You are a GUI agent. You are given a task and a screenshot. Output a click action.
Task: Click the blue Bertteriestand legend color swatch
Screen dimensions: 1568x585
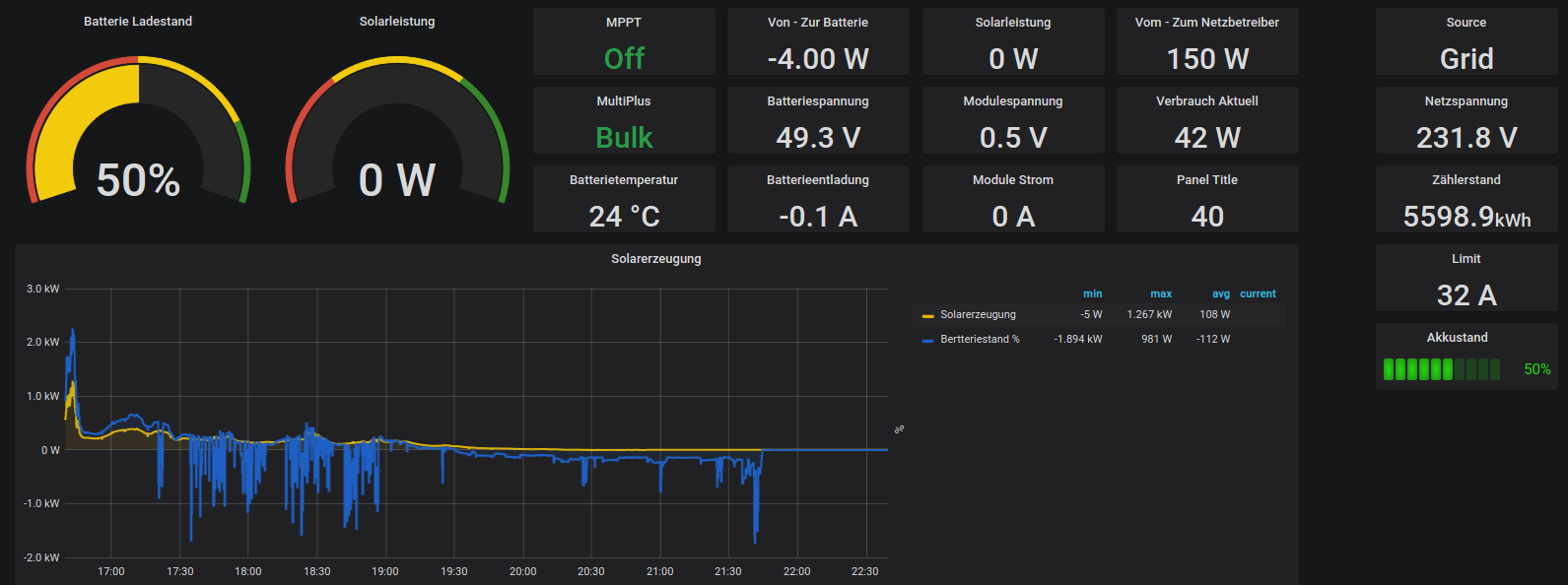pyautogui.click(x=927, y=340)
